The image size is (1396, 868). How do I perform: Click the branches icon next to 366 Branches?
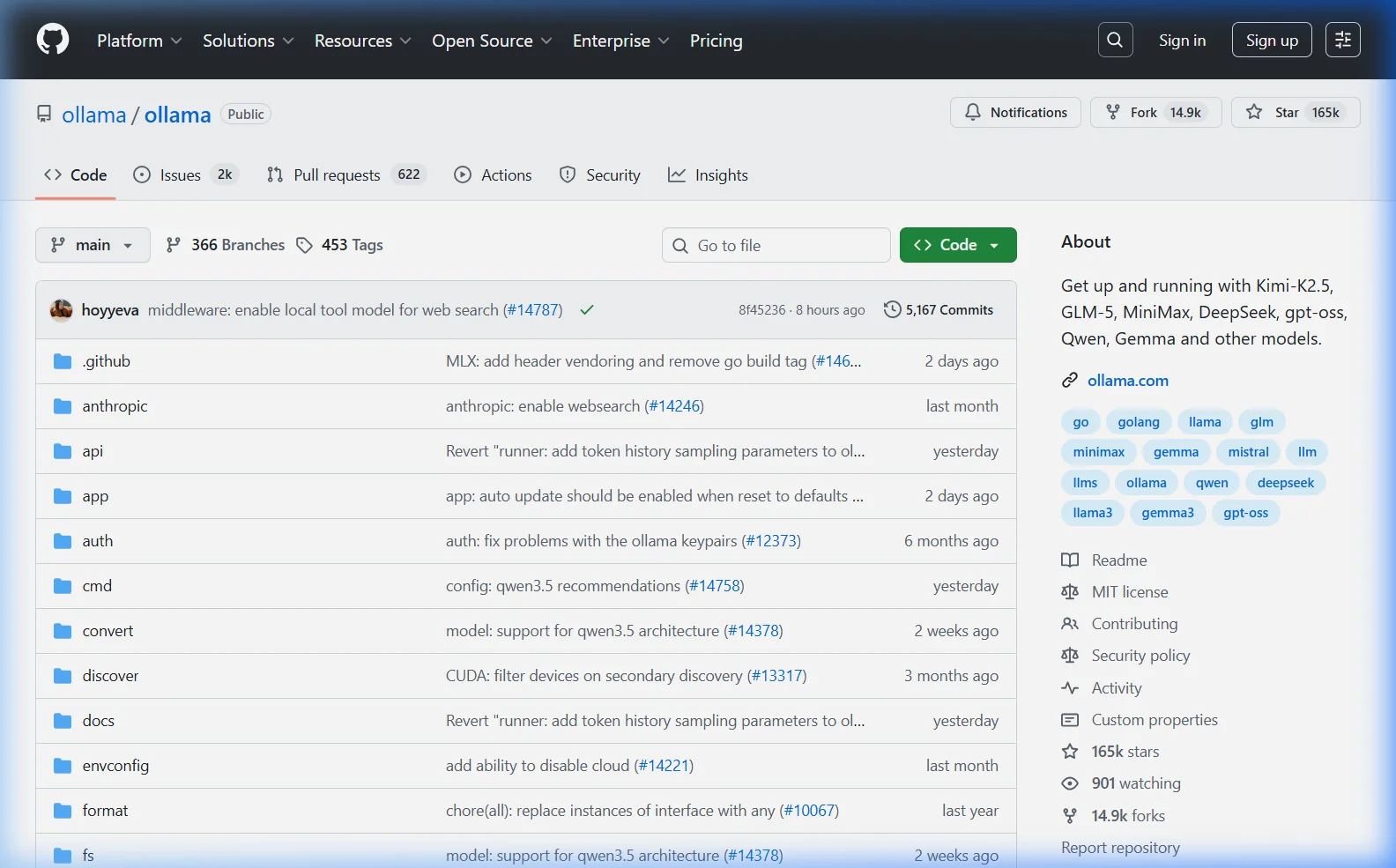coord(174,245)
